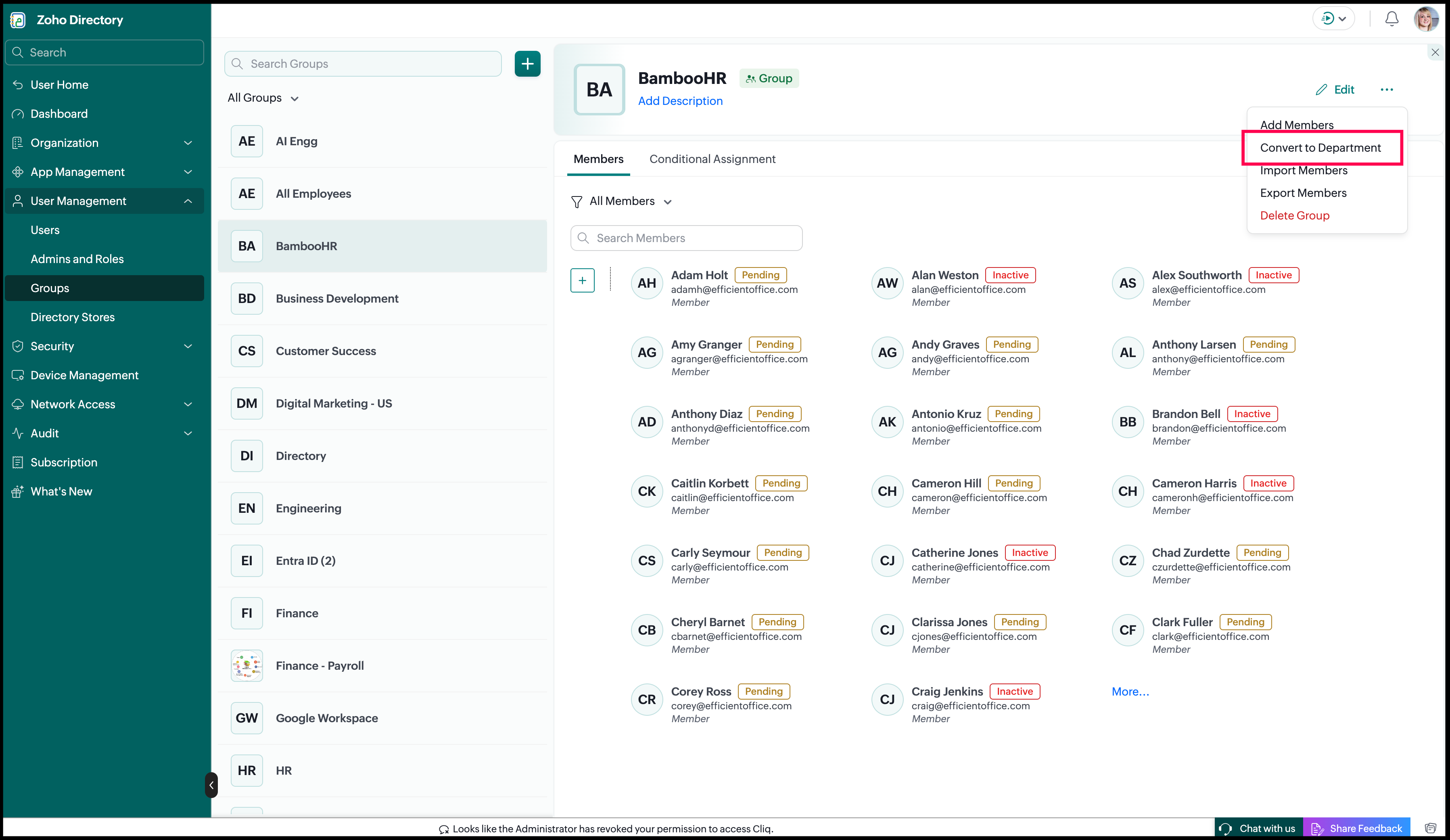Screen dimensions: 1450x840
Task: Open the user profile avatar
Action: (1425, 19)
